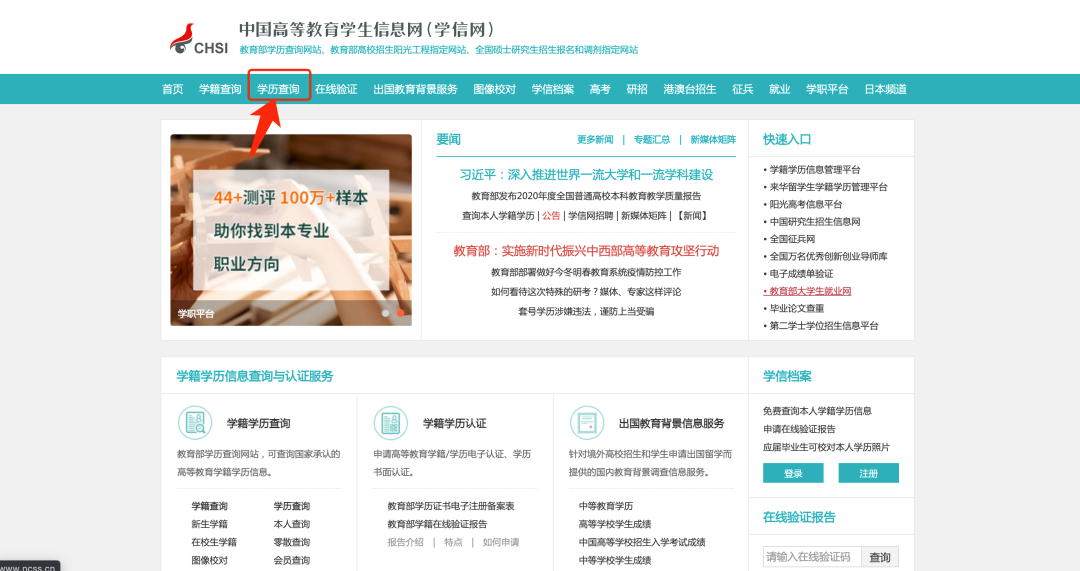This screenshot has width=1080, height=571.
Task: Open 全国征兵网 quick link
Action: coord(792,238)
